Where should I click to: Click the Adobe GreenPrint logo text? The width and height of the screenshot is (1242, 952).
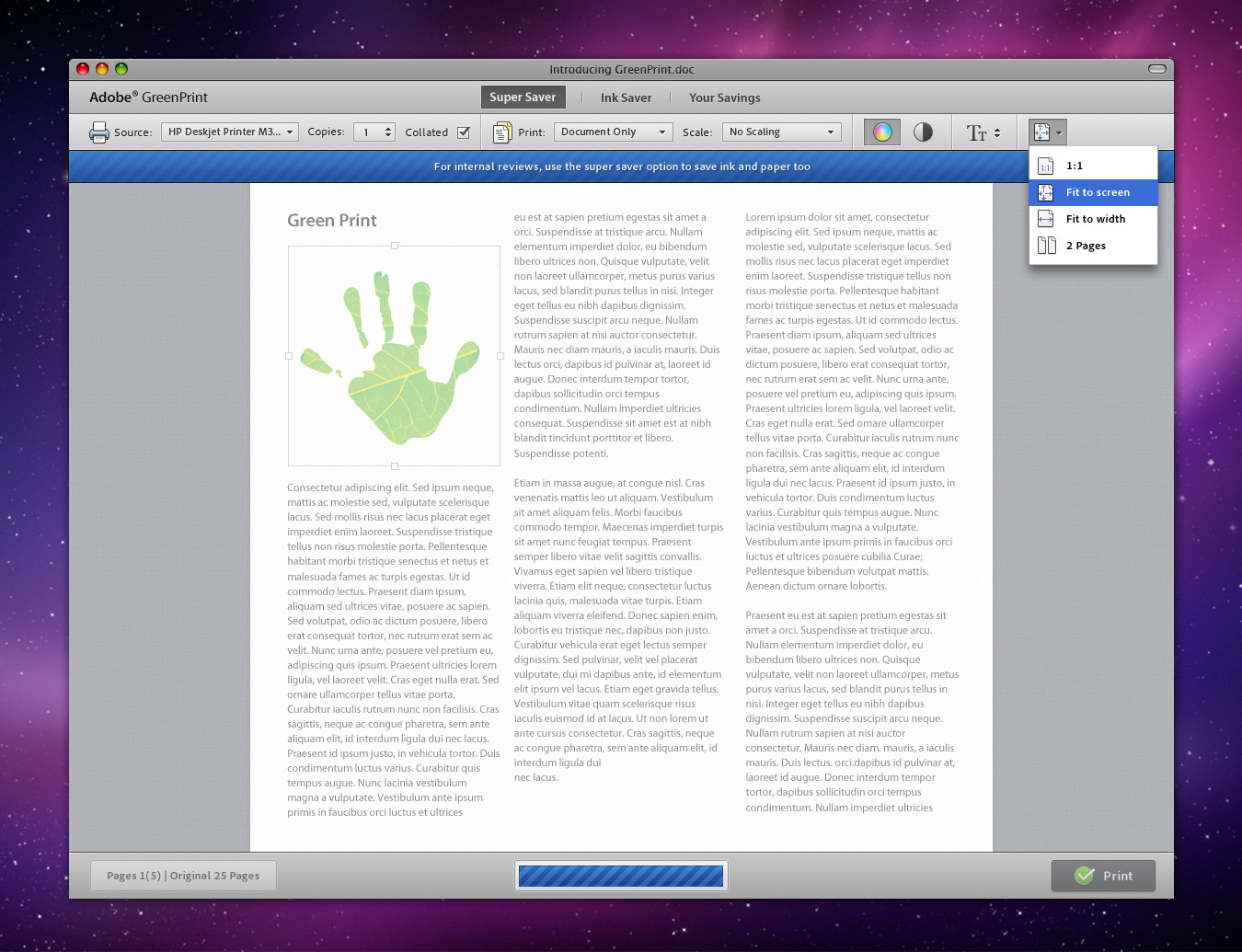(x=148, y=97)
